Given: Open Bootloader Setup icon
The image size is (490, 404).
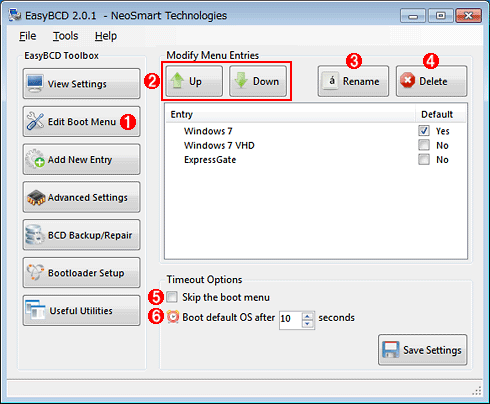Looking at the screenshot, I should point(35,272).
